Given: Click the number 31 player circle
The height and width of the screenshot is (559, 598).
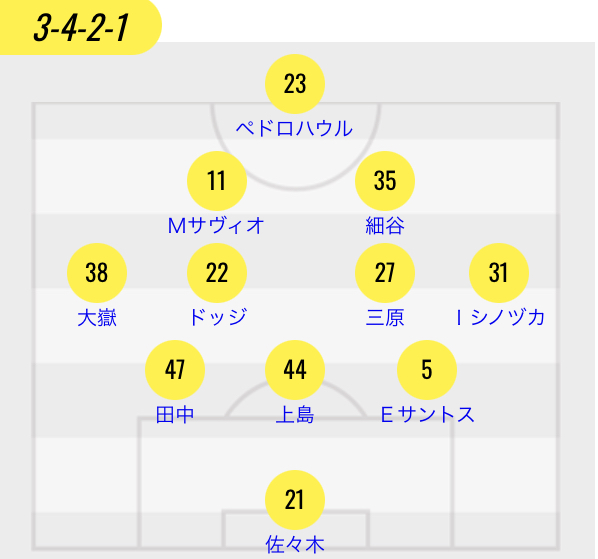Looking at the screenshot, I should click(x=499, y=273).
